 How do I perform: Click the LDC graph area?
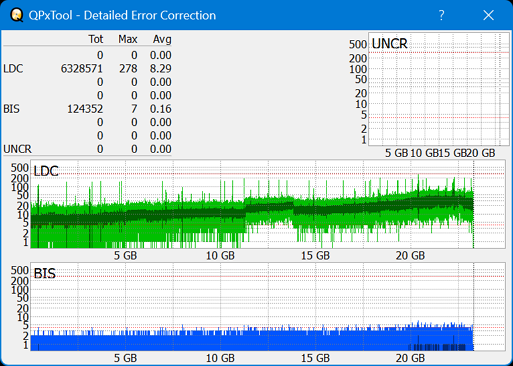coord(267,204)
